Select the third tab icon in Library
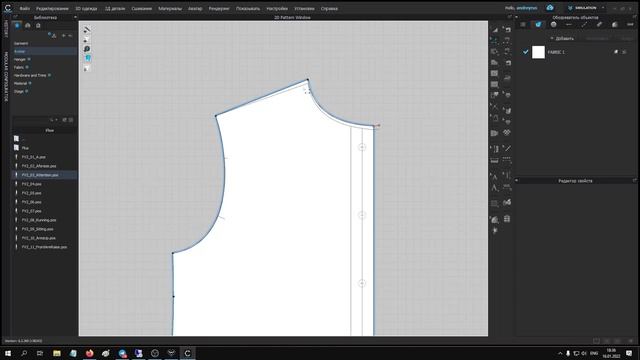This screenshot has width=640, height=360. coord(38,25)
